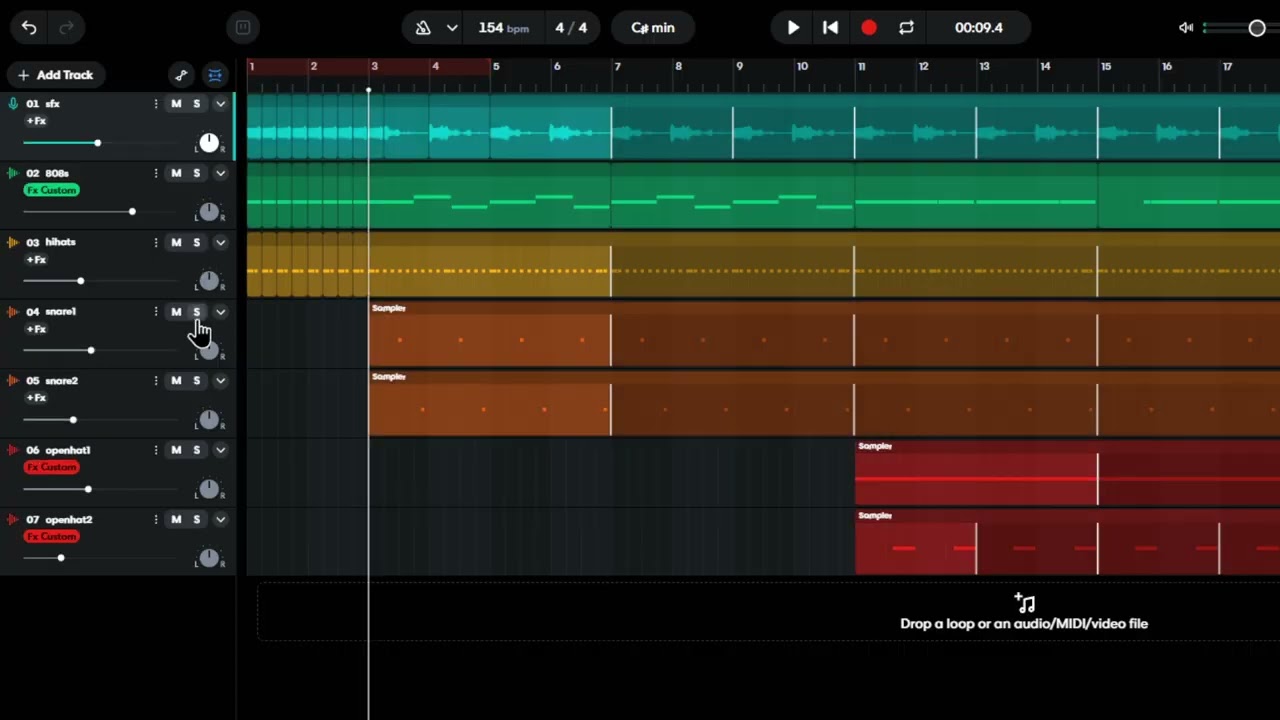
Task: Open the three-dot menu on the 05 snare2 track
Action: click(155, 381)
